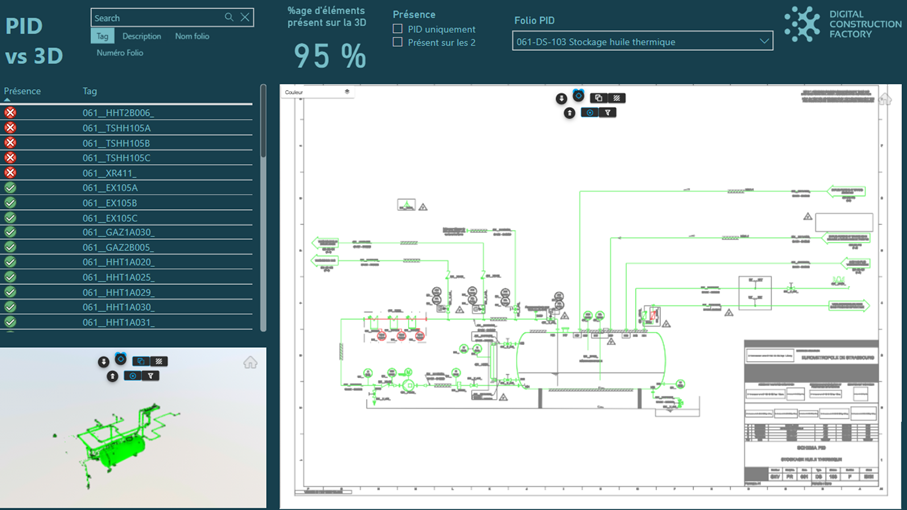Enable the 'Présent sur les 2' checkbox
The width and height of the screenshot is (907, 510).
398,43
